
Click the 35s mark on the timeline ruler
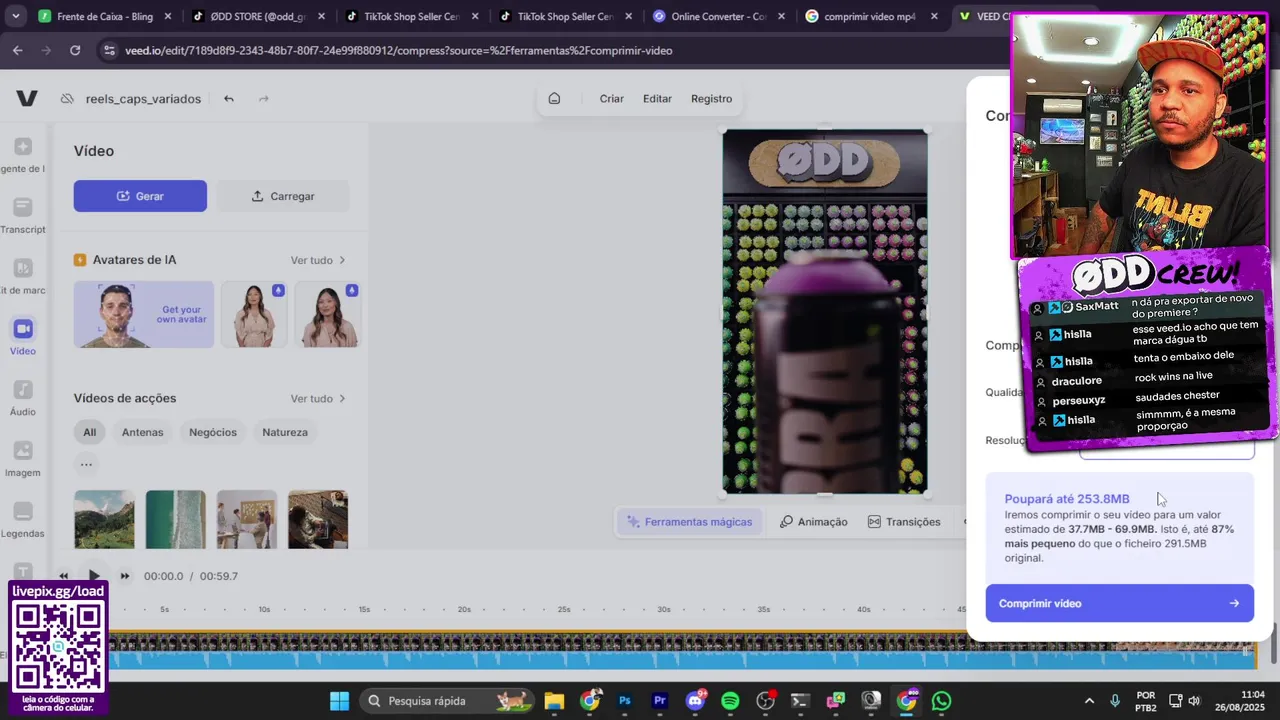pos(763,609)
